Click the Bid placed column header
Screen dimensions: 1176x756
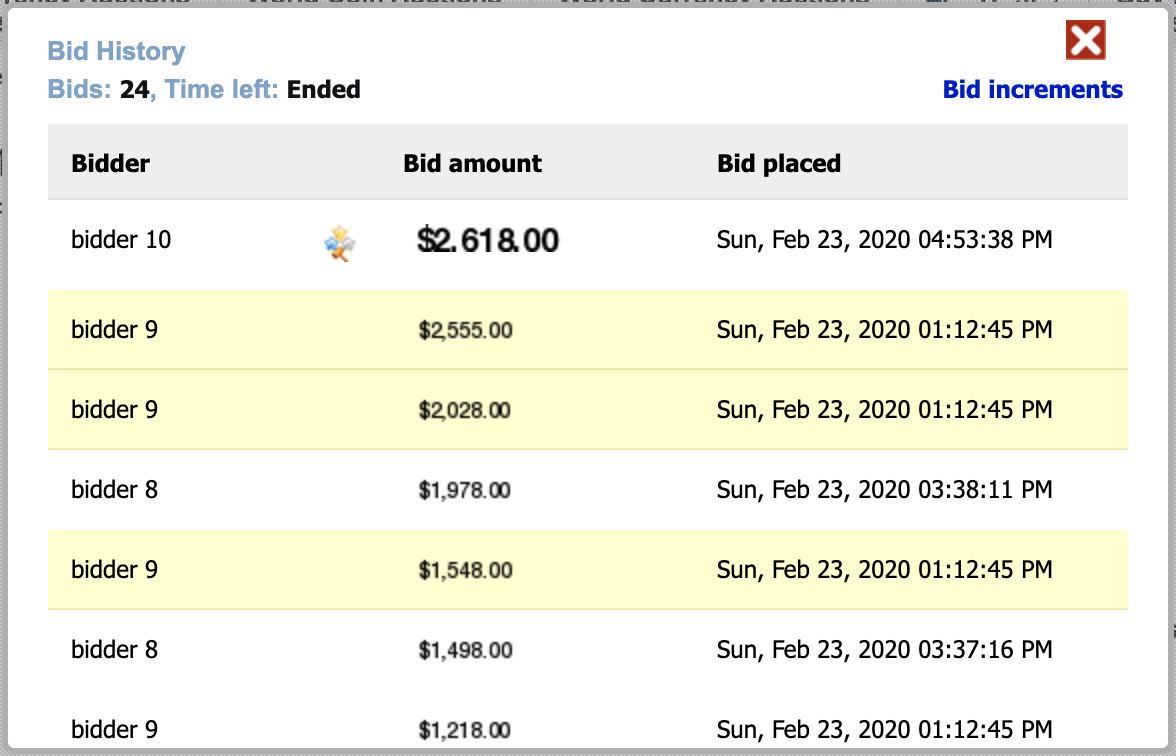tap(778, 164)
